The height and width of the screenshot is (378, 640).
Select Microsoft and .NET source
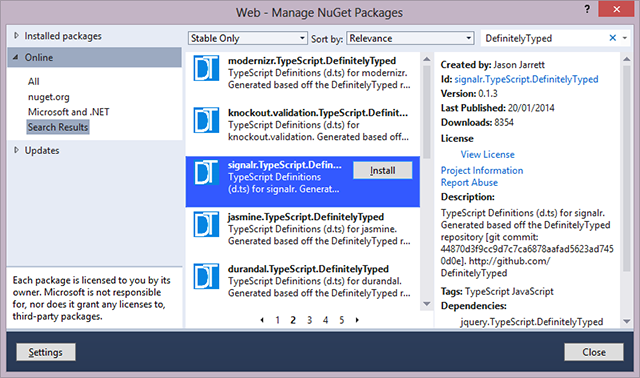click(69, 112)
